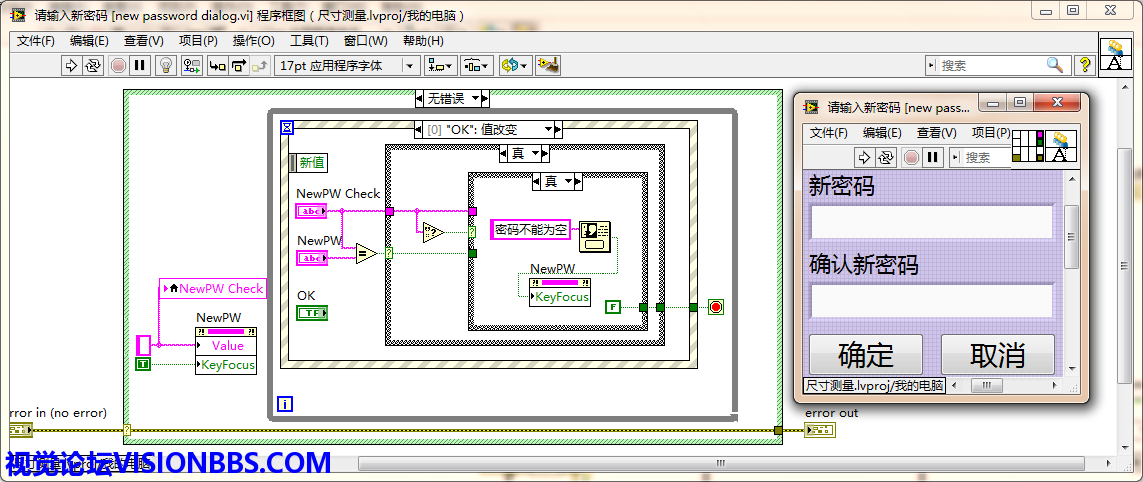Click the Step Over icon
The width and height of the screenshot is (1143, 482).
click(239, 65)
